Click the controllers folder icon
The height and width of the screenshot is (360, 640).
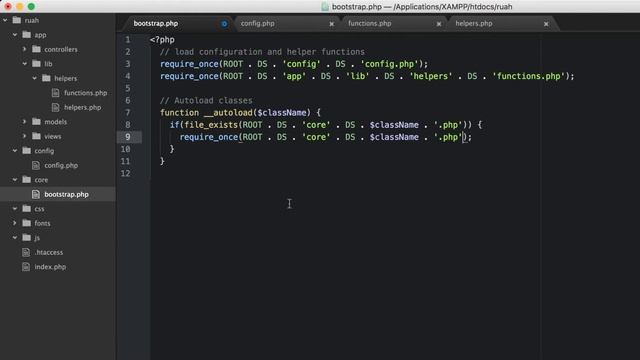[x=36, y=49]
